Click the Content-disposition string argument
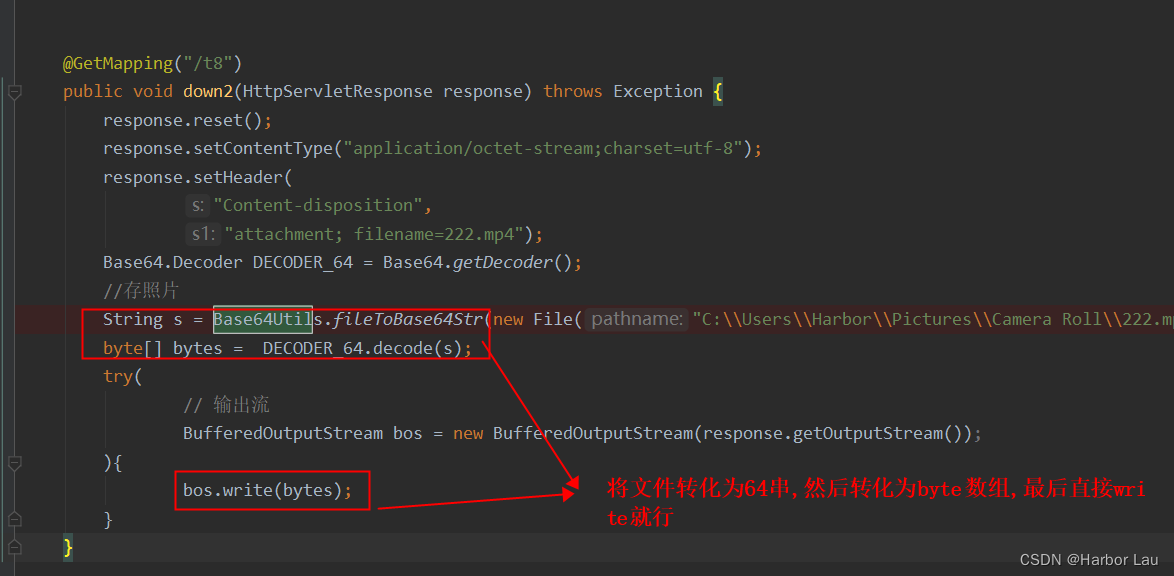 tap(318, 204)
